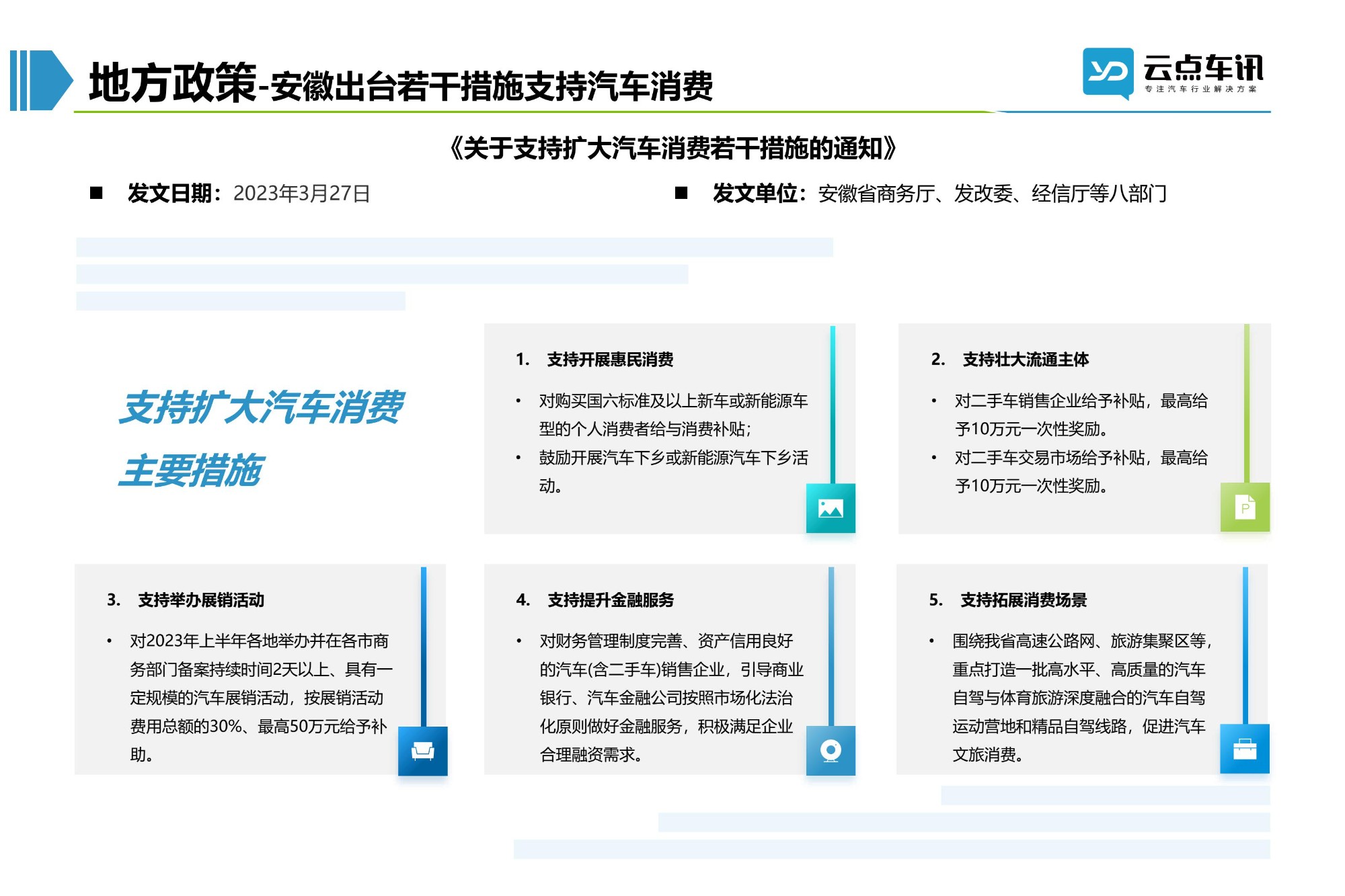Click the green document icon on card 2
The image size is (1345, 896).
coord(1245,507)
